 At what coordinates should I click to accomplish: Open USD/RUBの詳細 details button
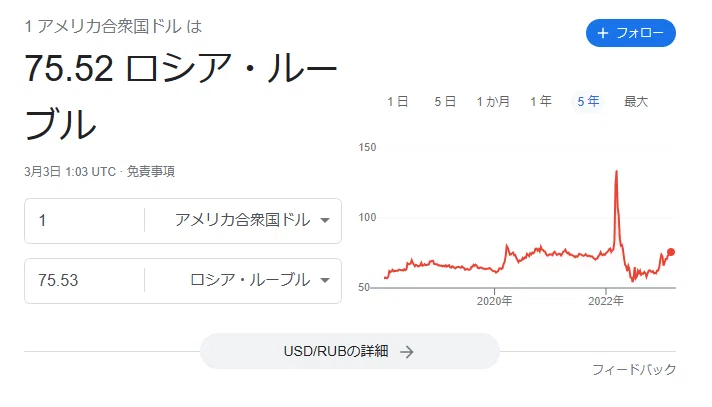coord(350,351)
